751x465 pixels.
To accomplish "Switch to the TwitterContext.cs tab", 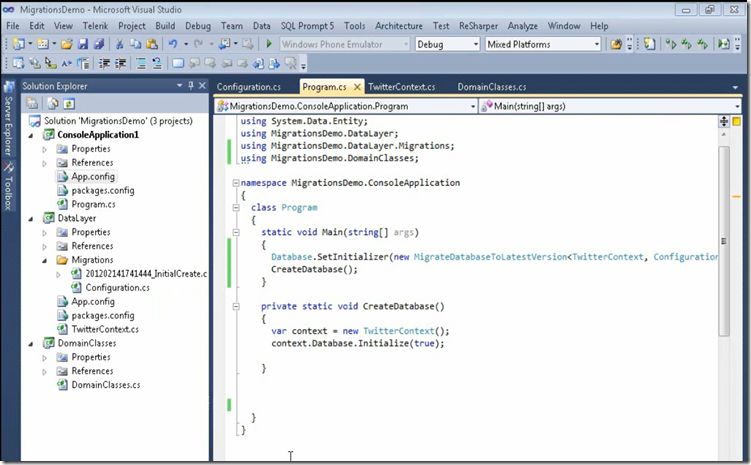I will (401, 87).
